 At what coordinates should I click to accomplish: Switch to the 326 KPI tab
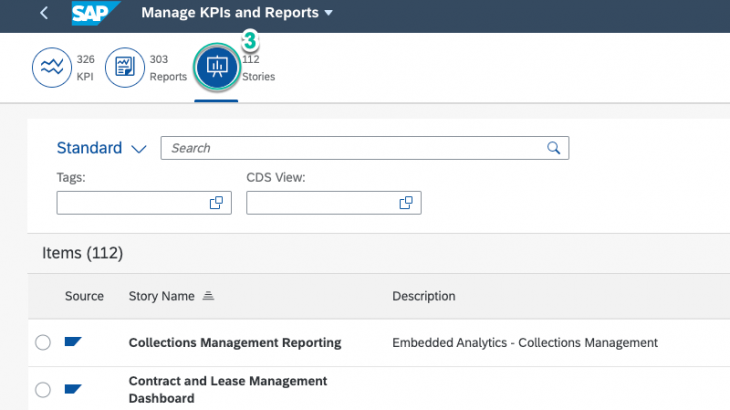85,68
